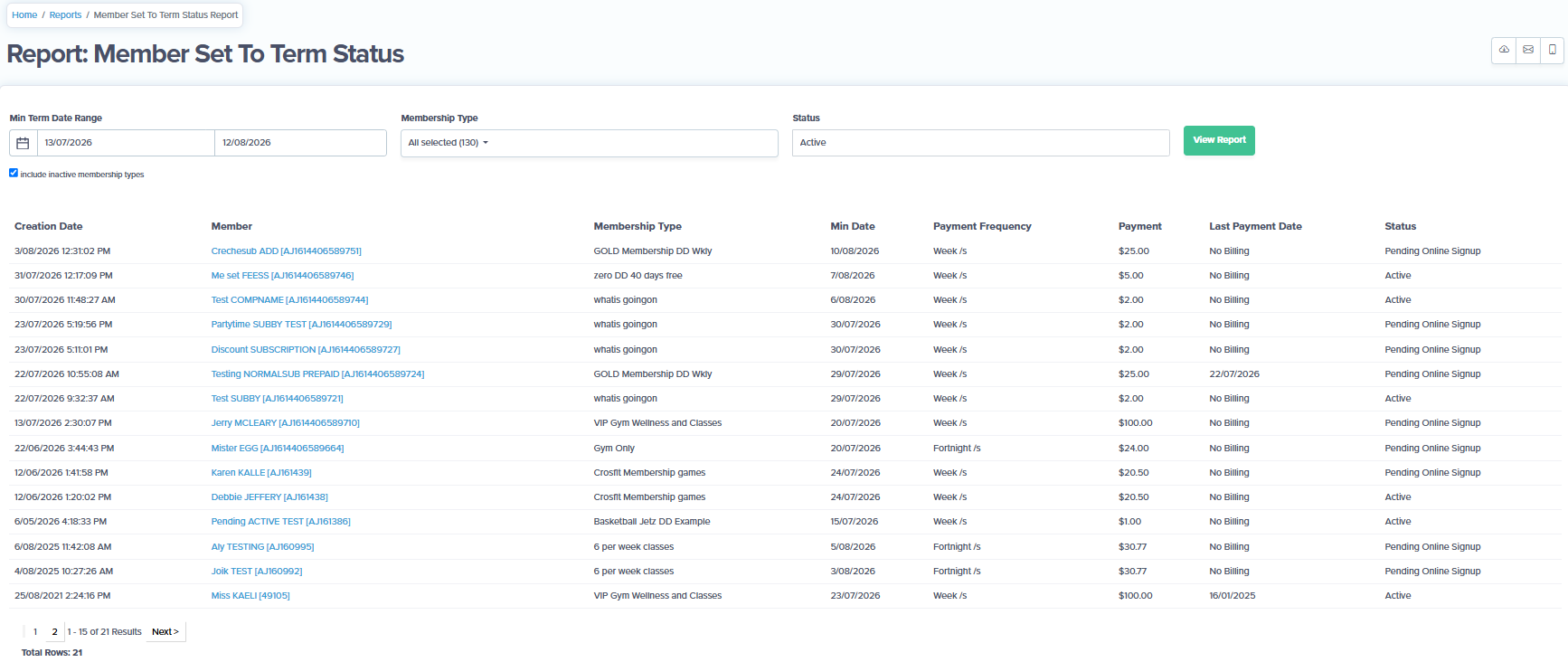Sort by Last Payment Date column header

[1255, 227]
